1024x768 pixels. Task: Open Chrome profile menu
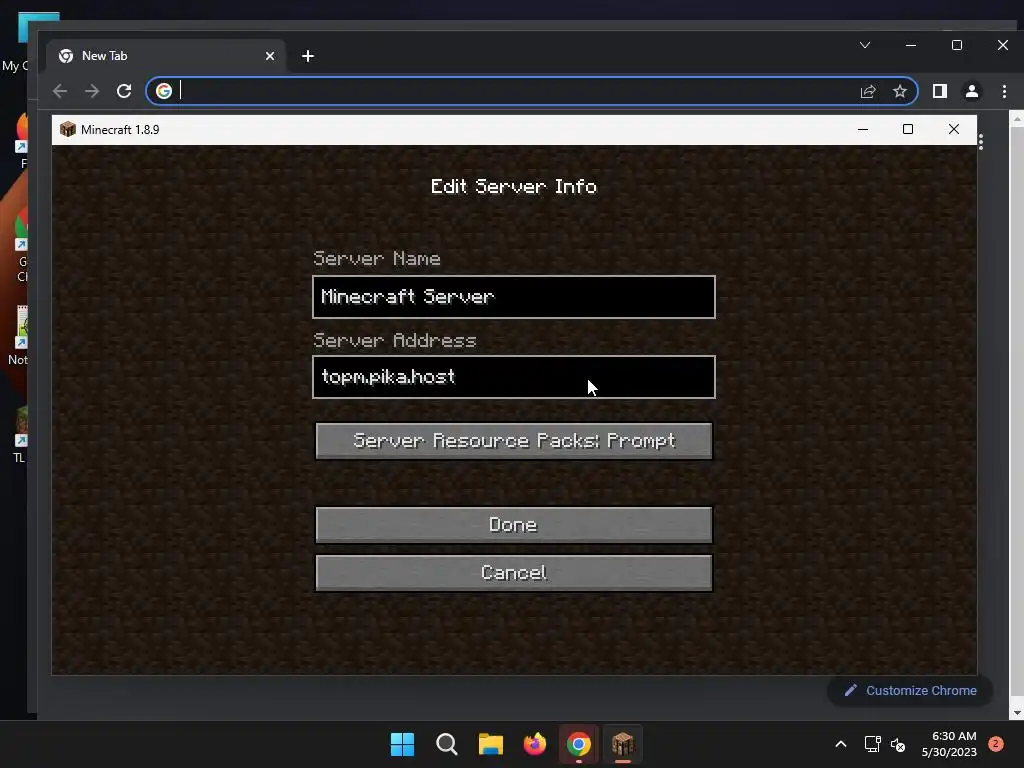[x=972, y=91]
